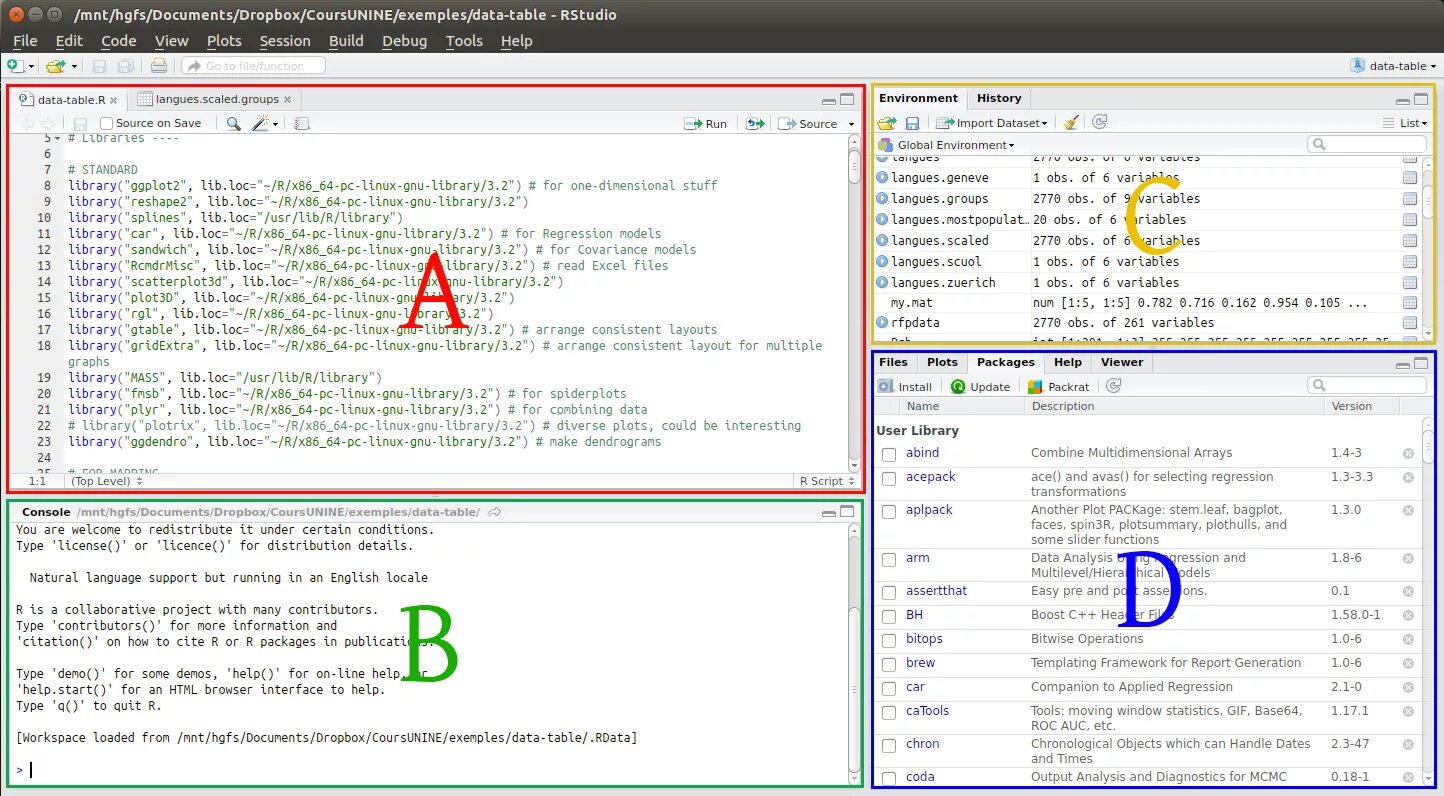Click the find/replace magnifier in editor toolbar
The image size is (1444, 796).
233,124
